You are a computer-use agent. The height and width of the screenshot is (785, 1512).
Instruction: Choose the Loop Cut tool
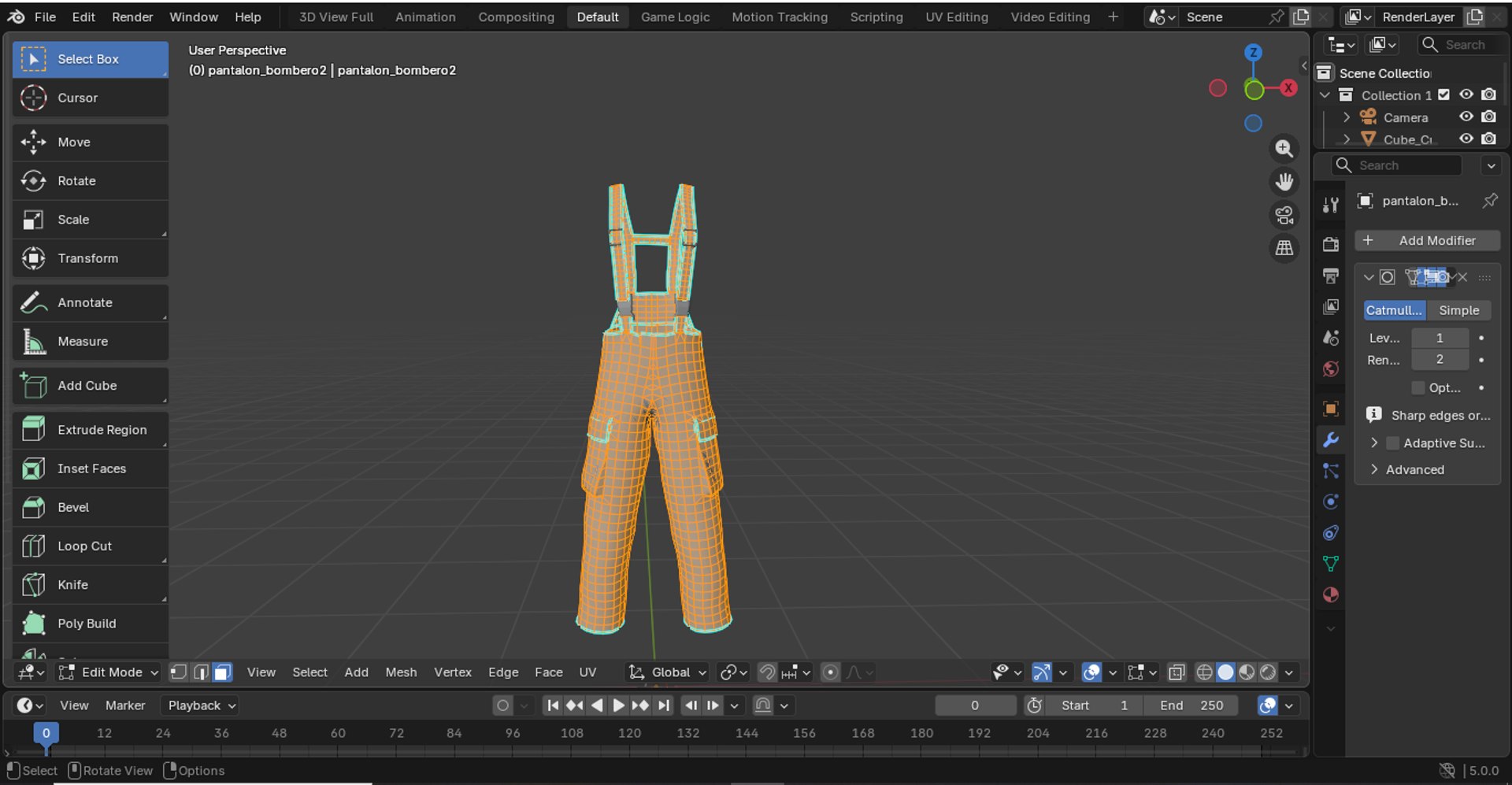tap(91, 546)
